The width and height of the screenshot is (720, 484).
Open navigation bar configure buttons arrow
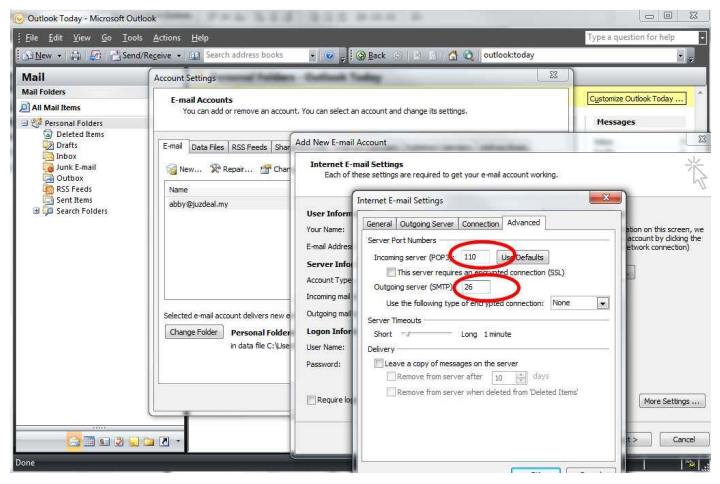(178, 442)
